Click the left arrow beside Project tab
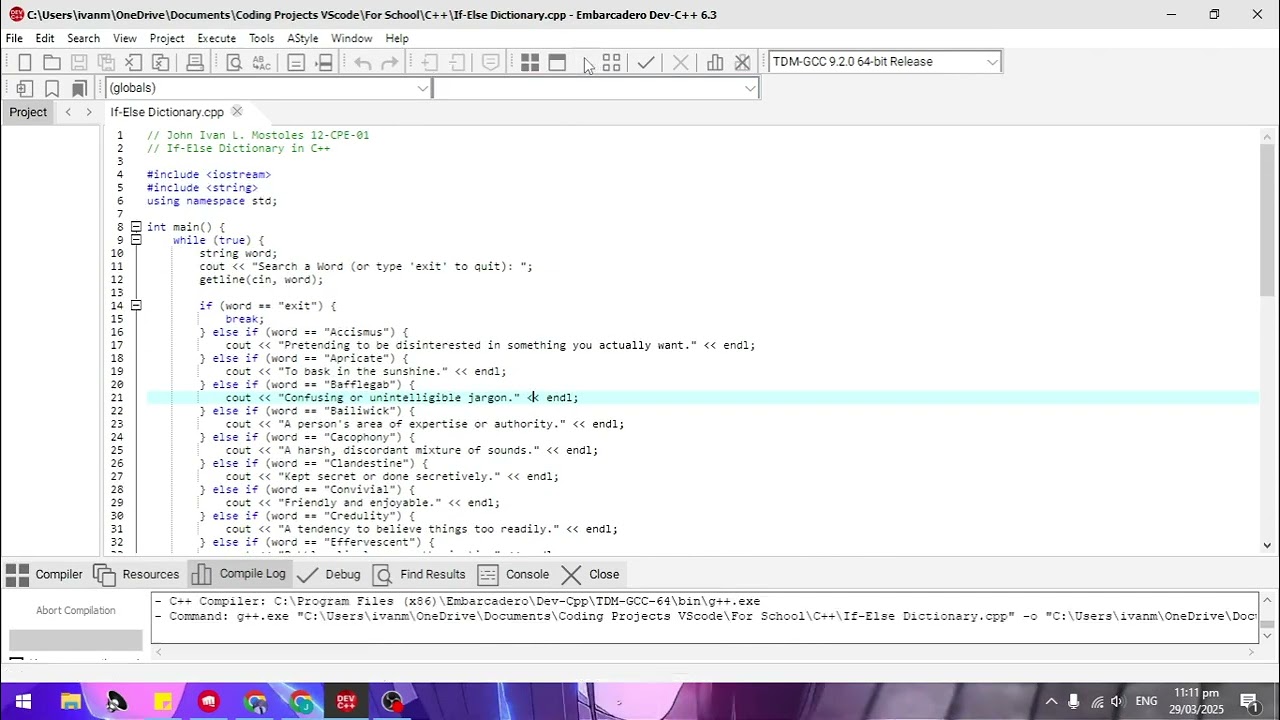This screenshot has width=1280, height=720. click(x=68, y=112)
